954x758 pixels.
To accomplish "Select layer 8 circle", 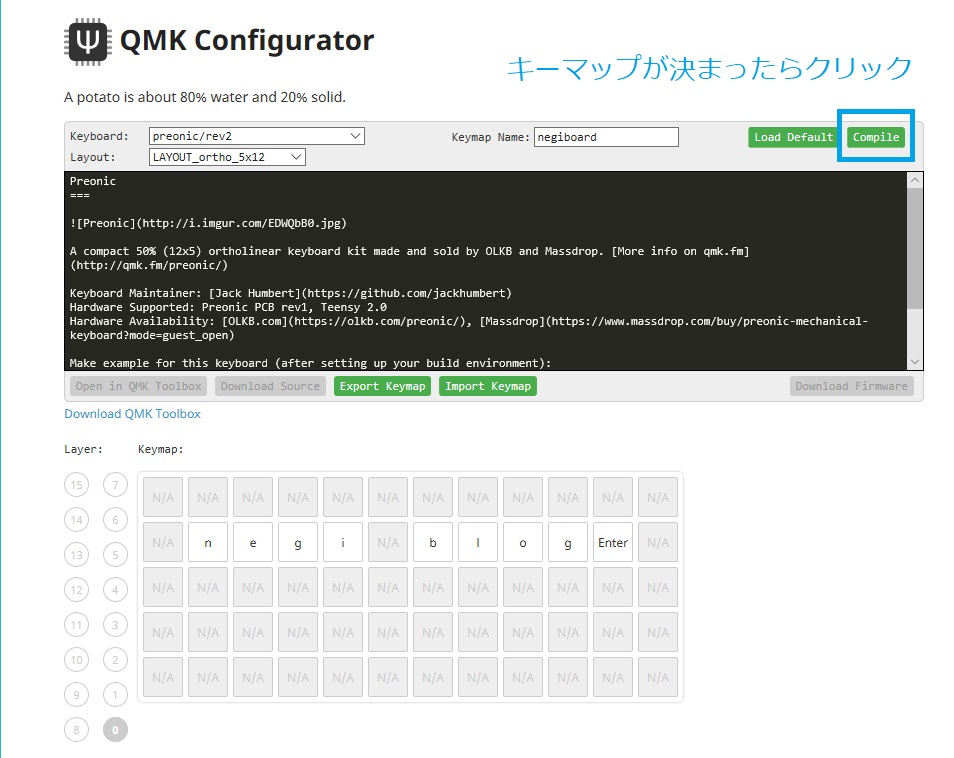I will pos(76,730).
